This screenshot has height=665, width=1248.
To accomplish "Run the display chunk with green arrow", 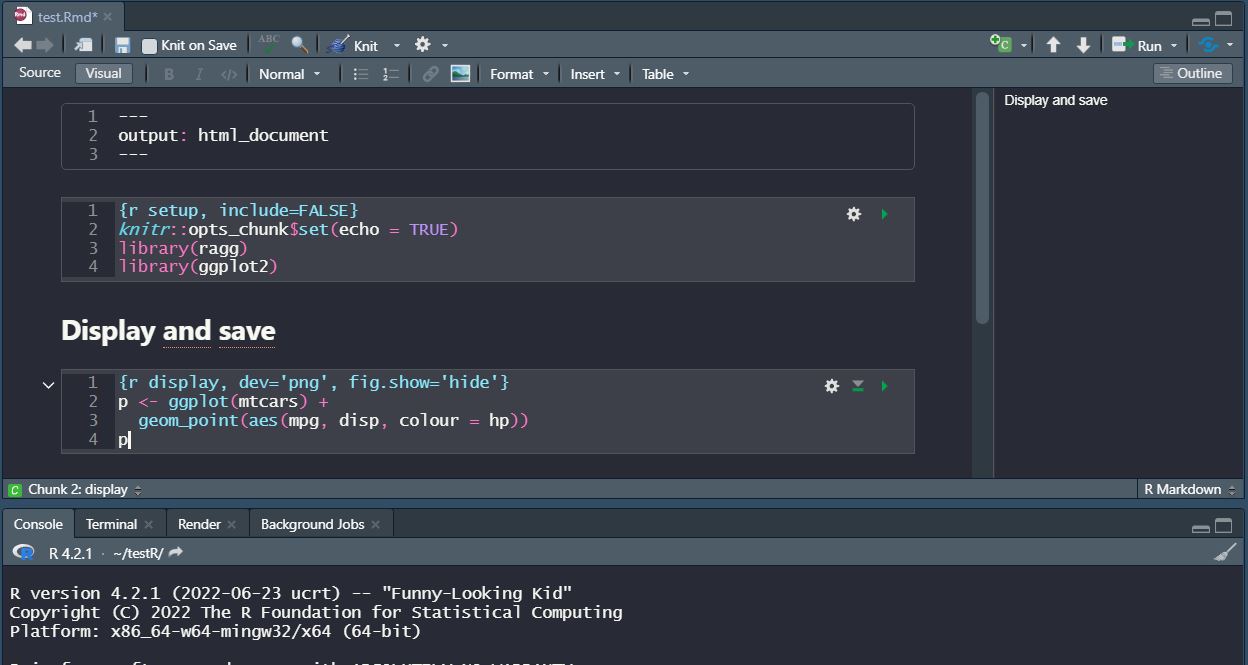I will 884,385.
